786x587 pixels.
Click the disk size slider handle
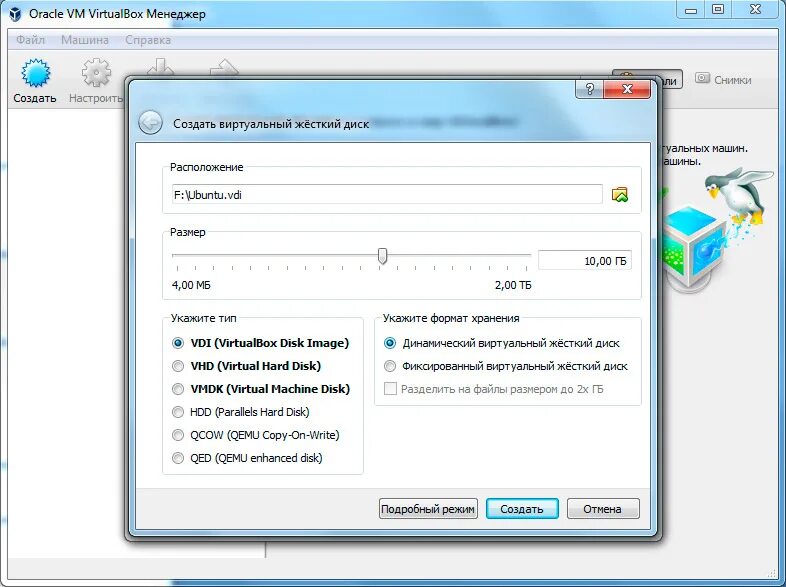point(382,256)
